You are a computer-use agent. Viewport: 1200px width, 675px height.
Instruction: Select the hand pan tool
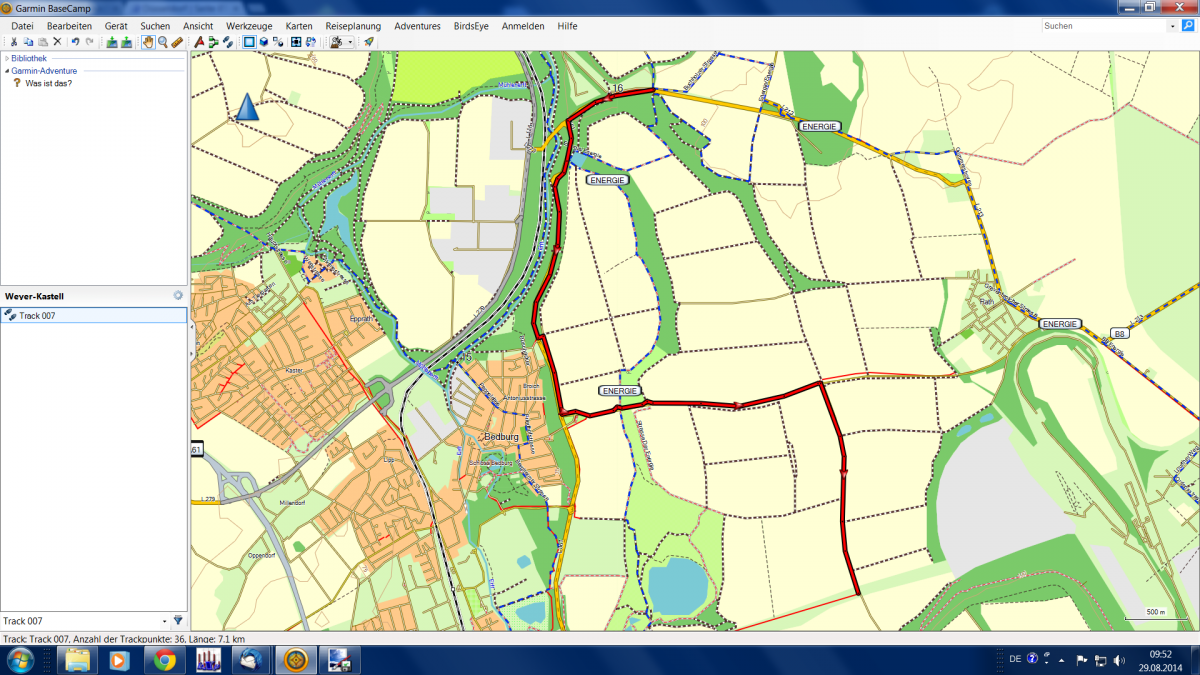coord(147,42)
